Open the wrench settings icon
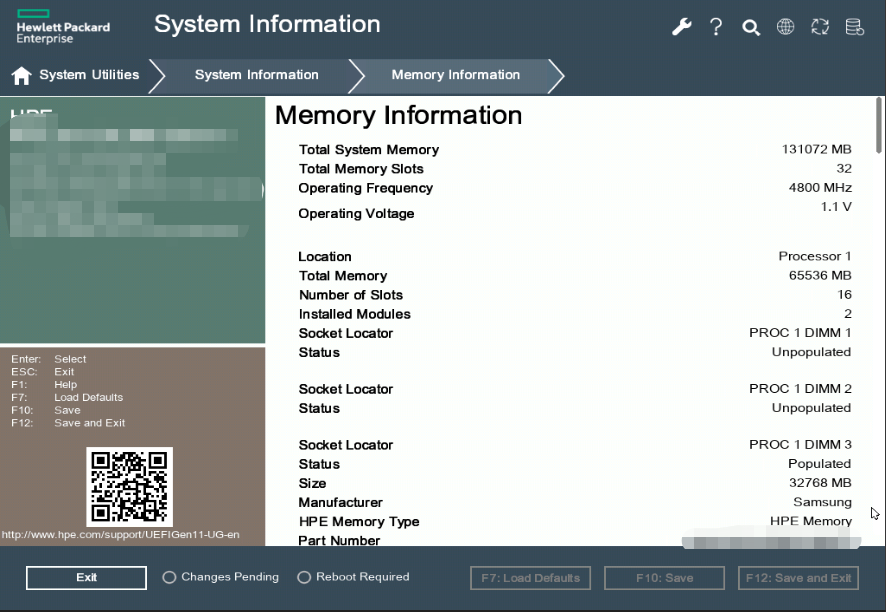This screenshot has height=612, width=886. pyautogui.click(x=682, y=27)
